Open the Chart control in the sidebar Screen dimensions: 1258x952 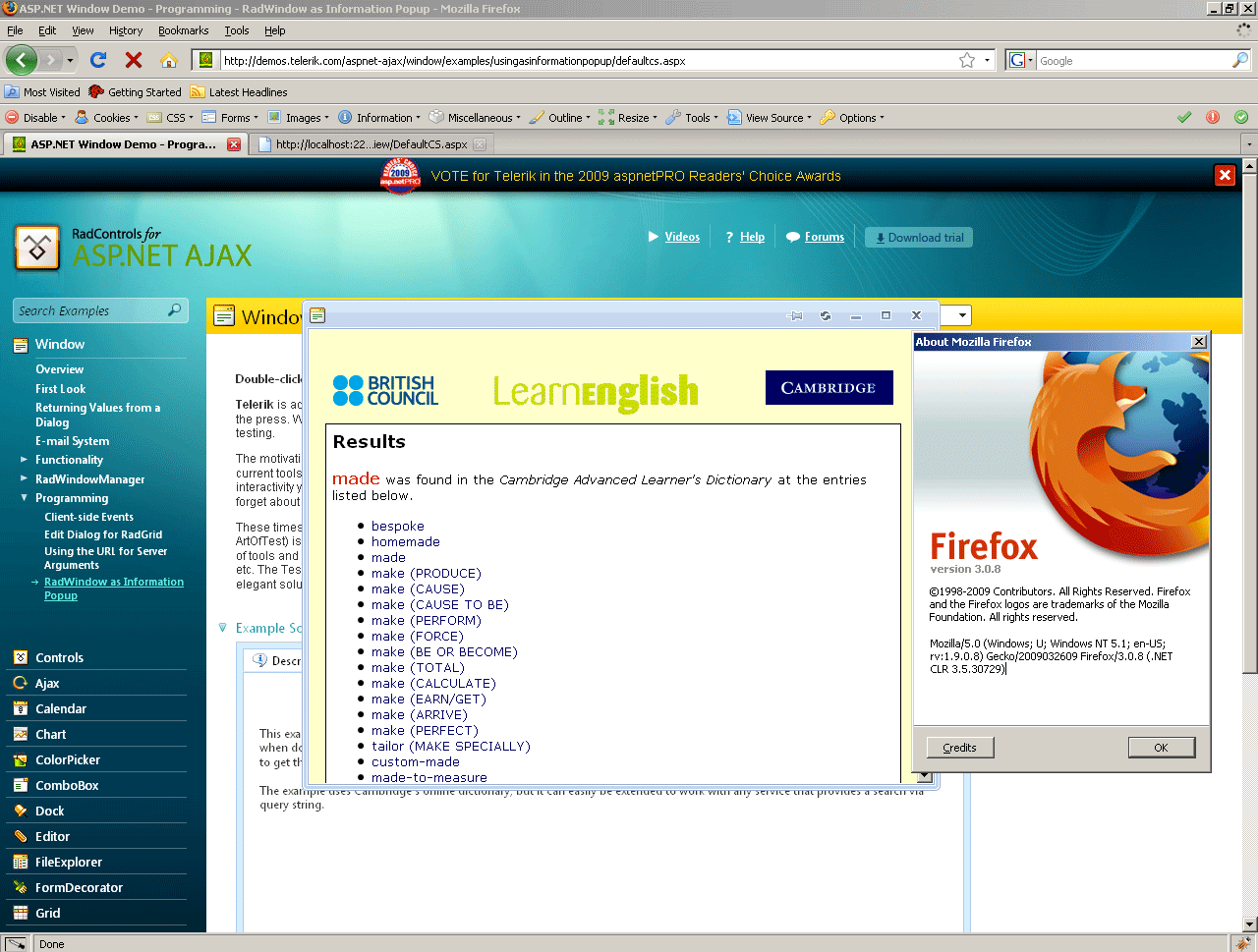pos(51,735)
